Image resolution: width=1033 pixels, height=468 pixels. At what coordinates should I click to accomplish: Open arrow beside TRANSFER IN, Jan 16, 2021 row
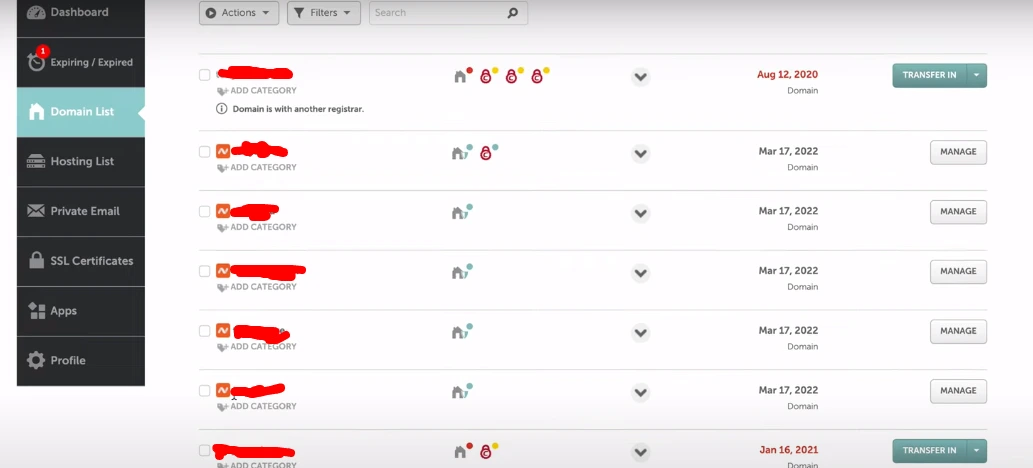(977, 451)
